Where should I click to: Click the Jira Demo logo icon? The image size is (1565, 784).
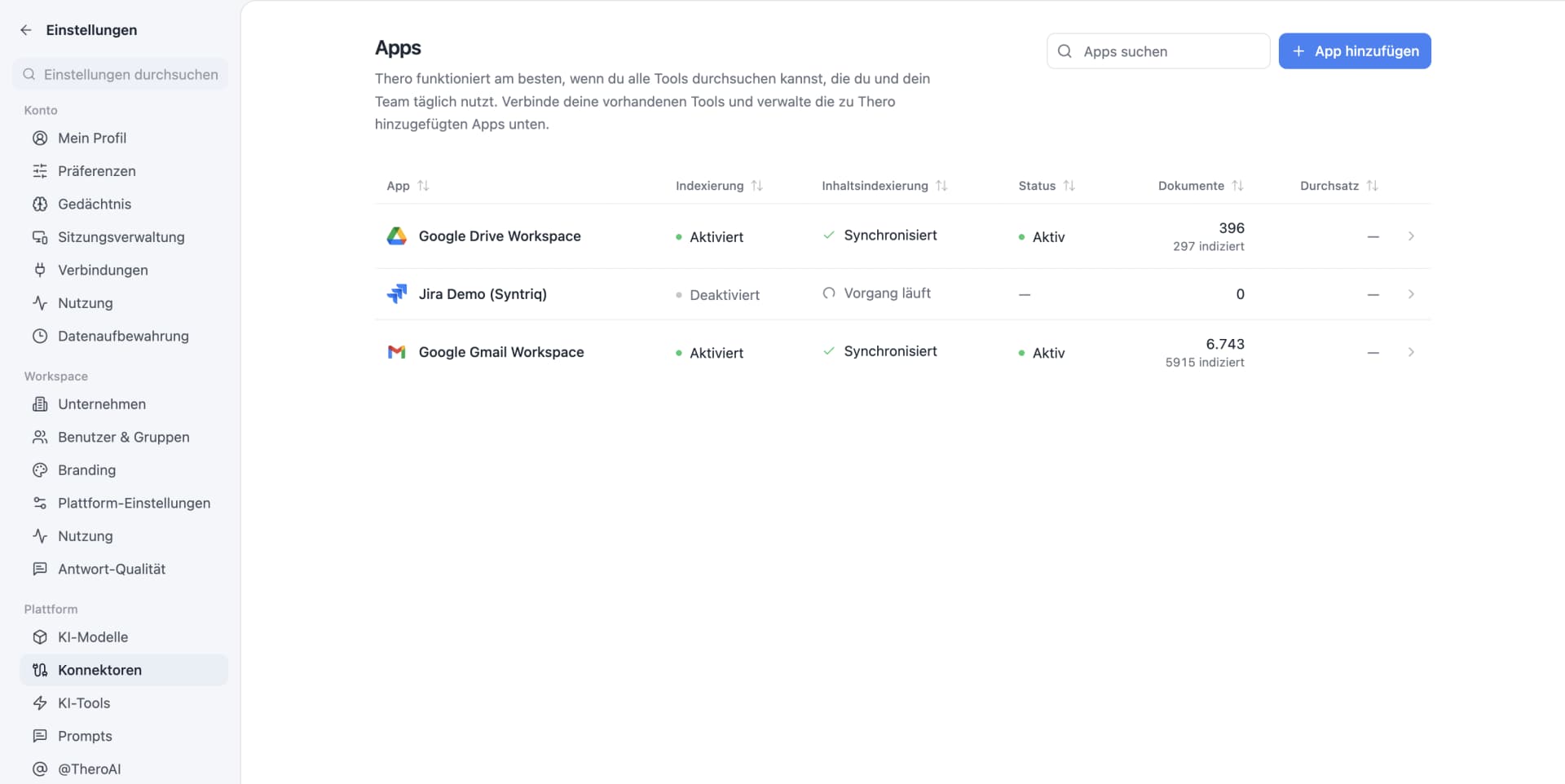pyautogui.click(x=397, y=294)
